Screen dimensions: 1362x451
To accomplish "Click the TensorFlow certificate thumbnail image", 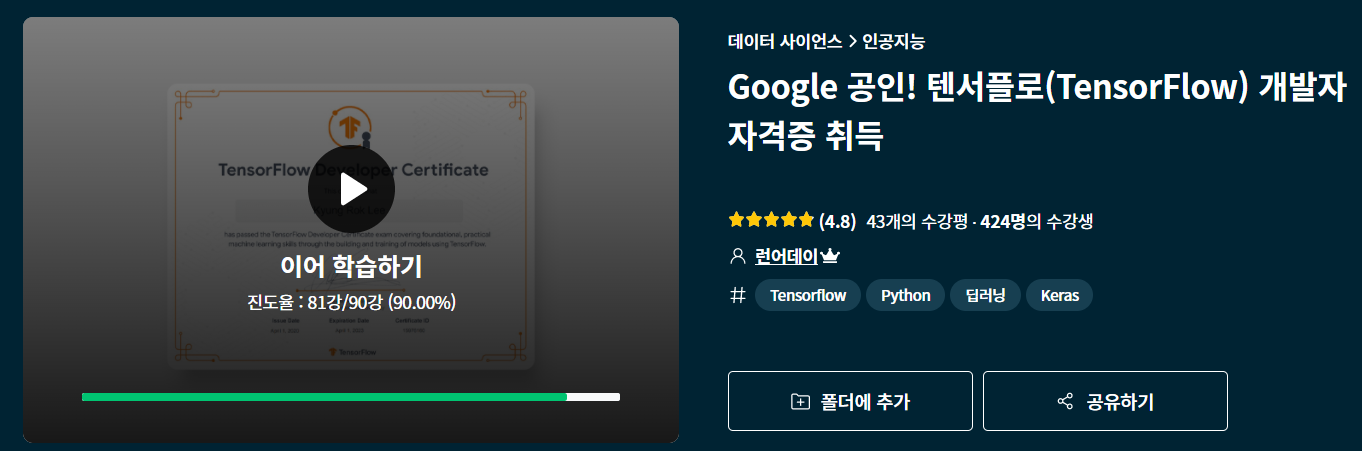I will pos(351,226).
